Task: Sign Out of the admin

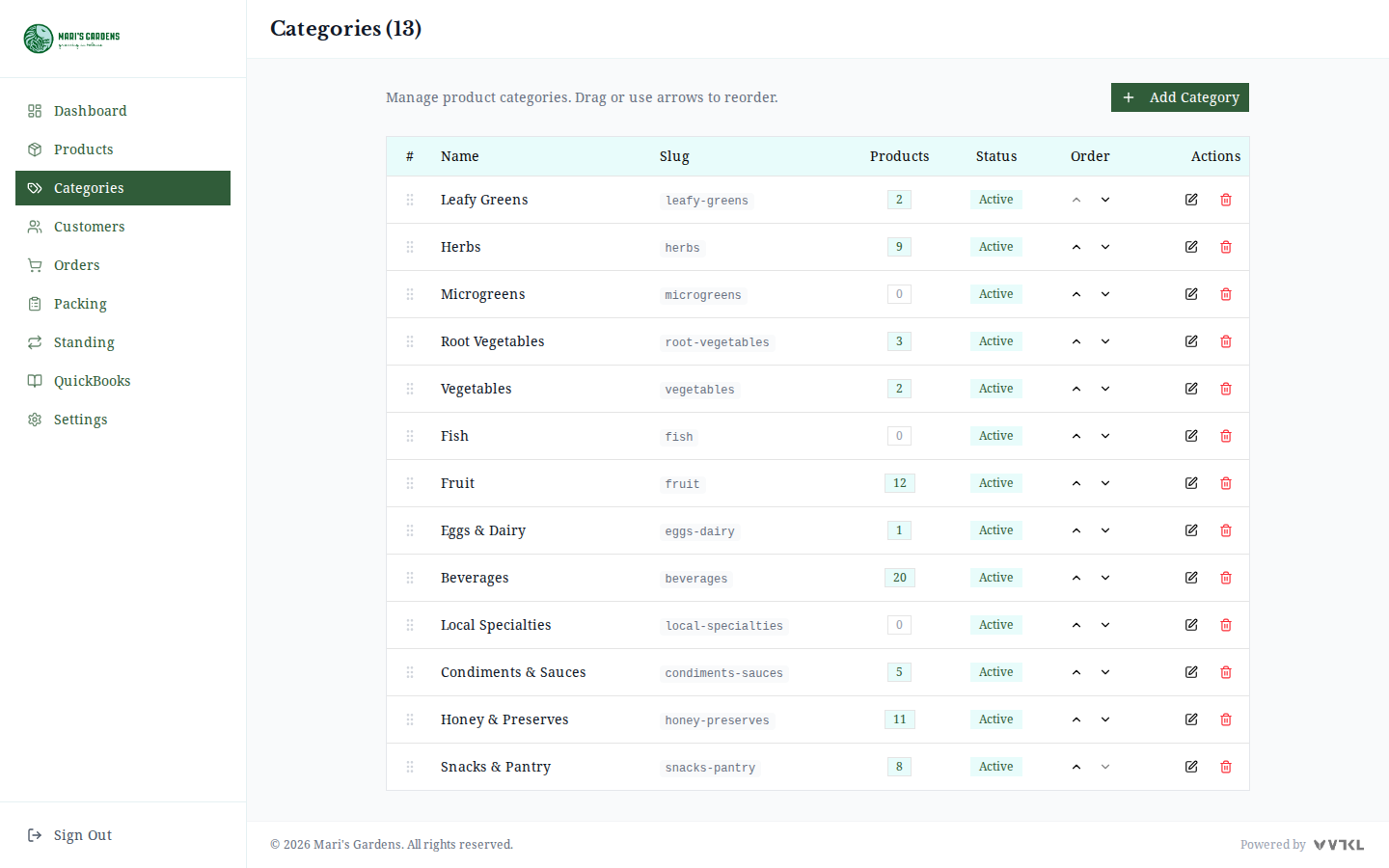Action: [x=123, y=835]
